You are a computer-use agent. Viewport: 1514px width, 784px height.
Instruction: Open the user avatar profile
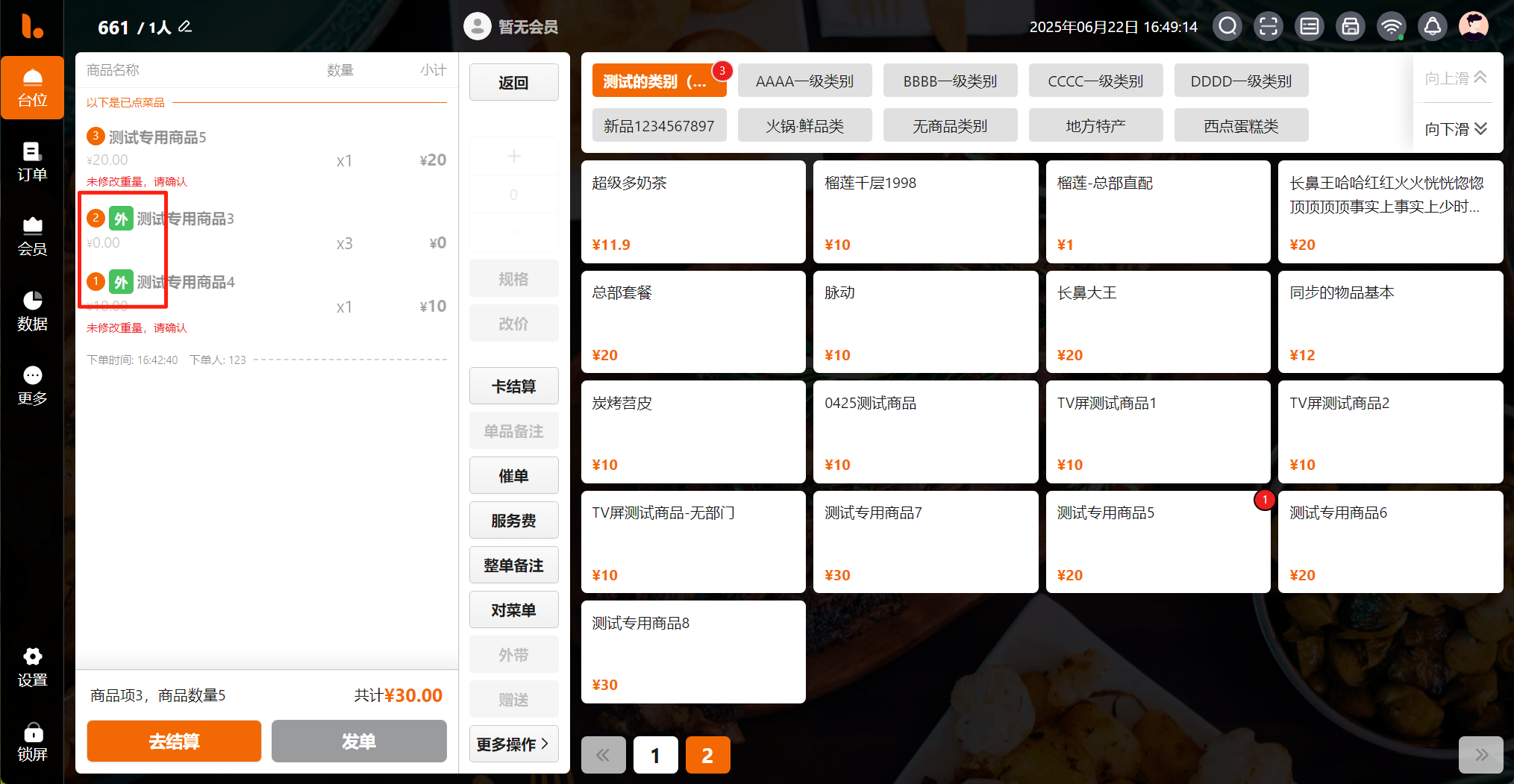pos(1474,27)
